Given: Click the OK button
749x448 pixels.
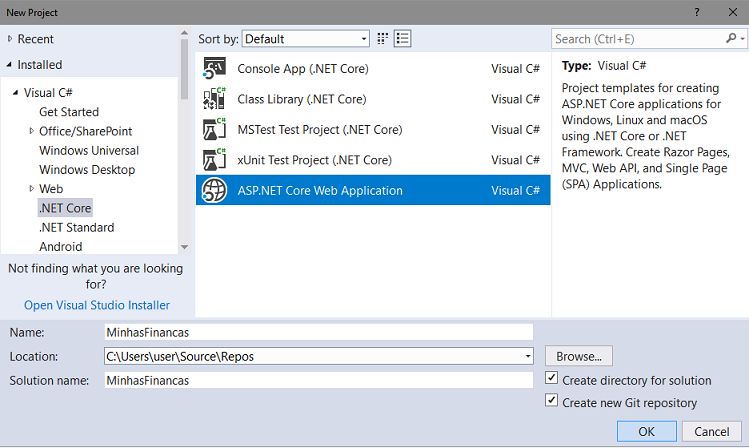Looking at the screenshot, I should point(647,432).
